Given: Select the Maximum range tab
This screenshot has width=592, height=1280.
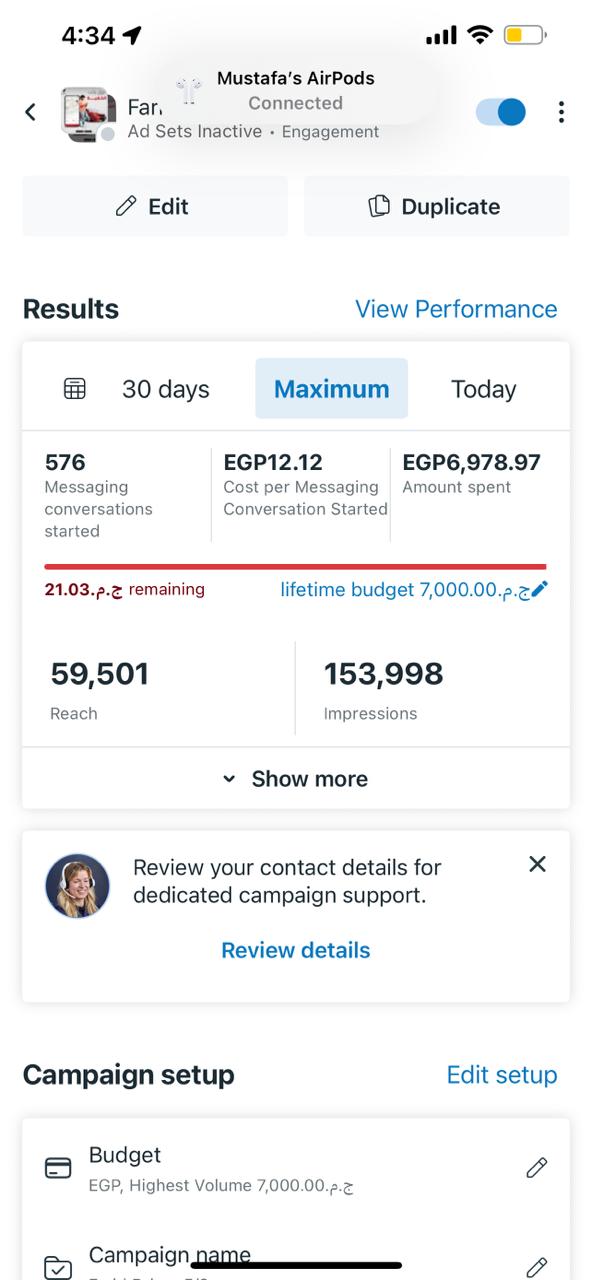Looking at the screenshot, I should point(332,389).
